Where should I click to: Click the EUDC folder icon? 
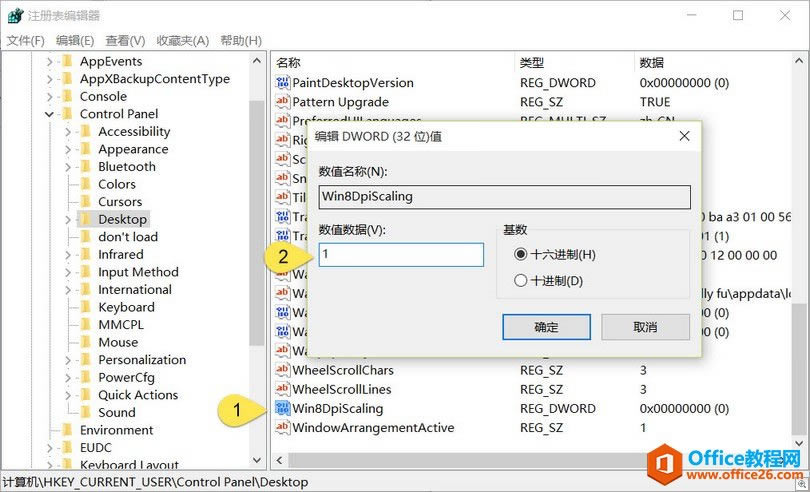tap(67, 448)
